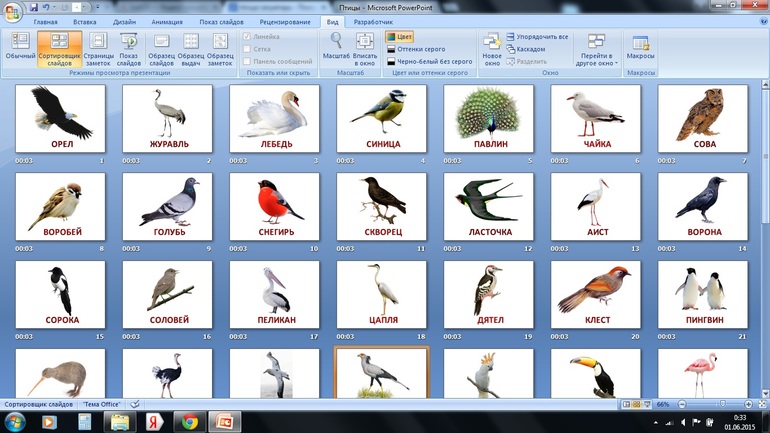Start the slide show (Показ слайдов) from the ribbon
Image resolution: width=770 pixels, height=433 pixels.
pyautogui.click(x=129, y=47)
